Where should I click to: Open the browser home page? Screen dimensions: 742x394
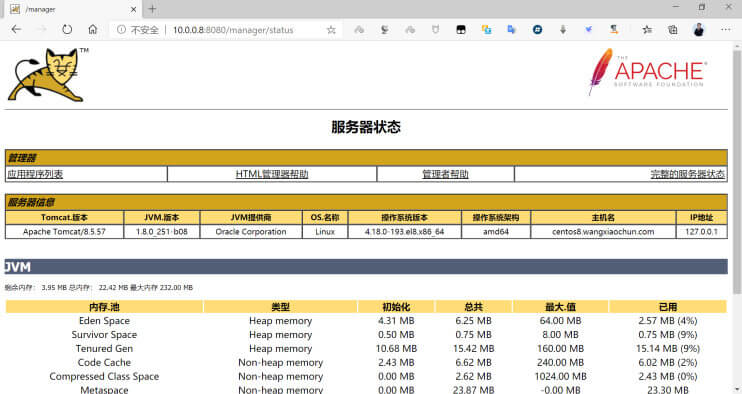93,29
